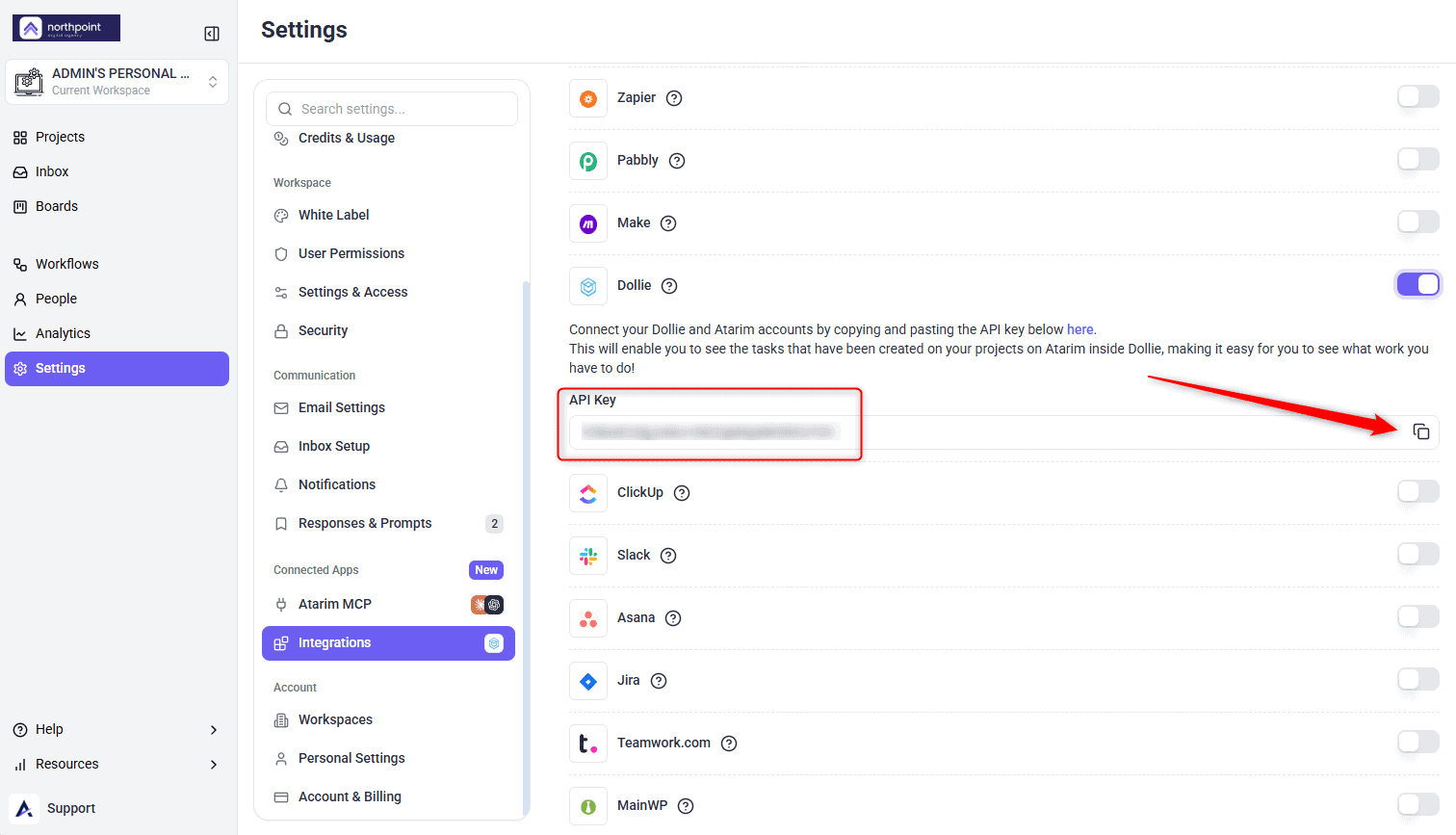Enable the Zapier integration toggle
The height and width of the screenshot is (835, 1456).
coord(1418,96)
